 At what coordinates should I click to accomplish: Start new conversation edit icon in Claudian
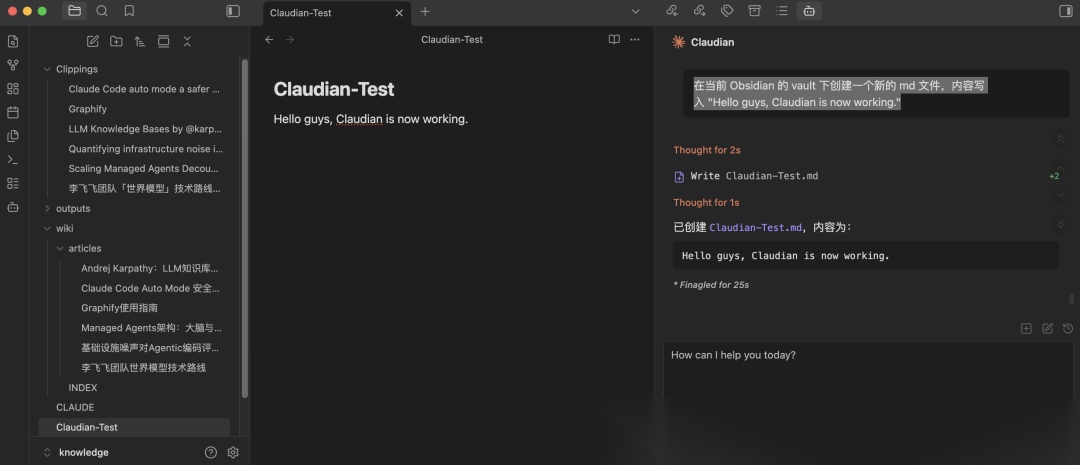(1047, 329)
